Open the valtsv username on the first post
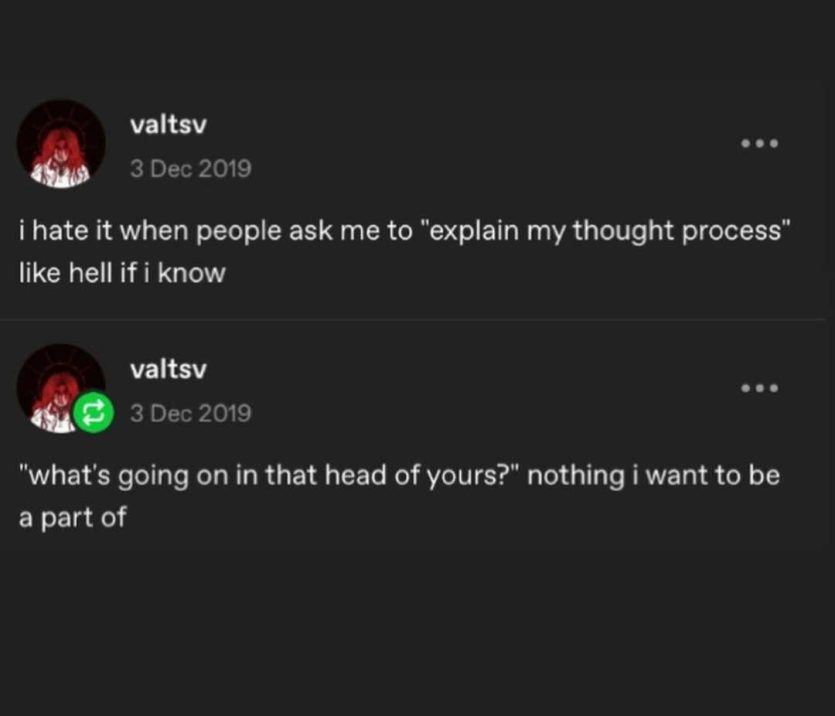This screenshot has width=835, height=716. coord(168,124)
